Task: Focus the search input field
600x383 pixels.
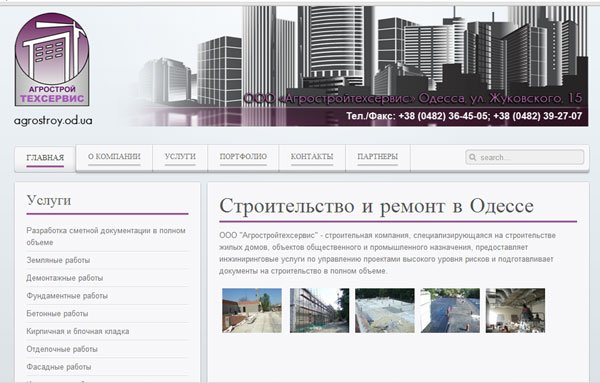Action: [525, 157]
